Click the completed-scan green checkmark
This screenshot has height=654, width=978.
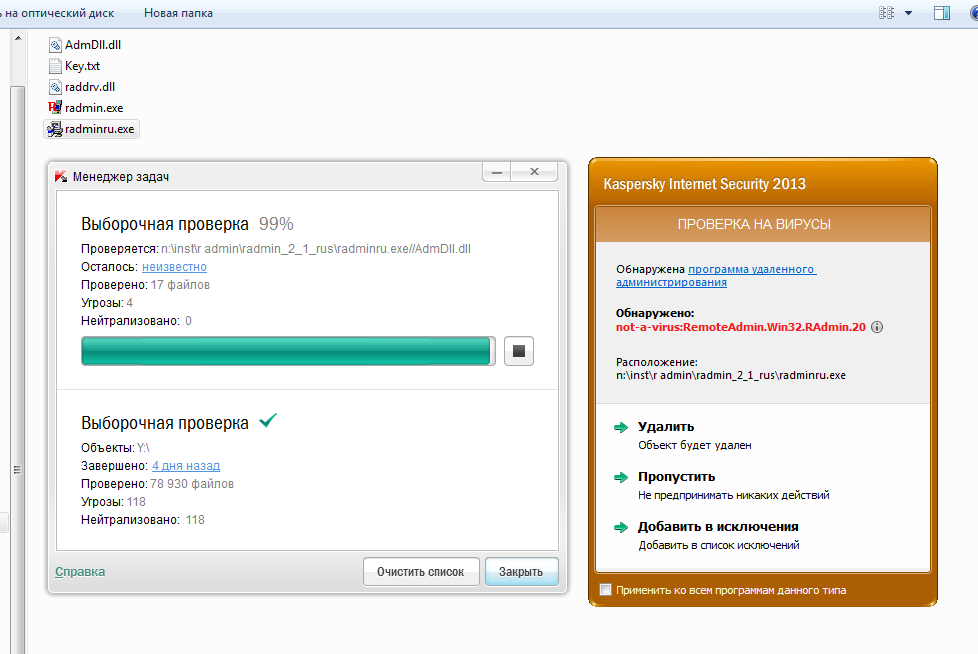click(x=268, y=421)
